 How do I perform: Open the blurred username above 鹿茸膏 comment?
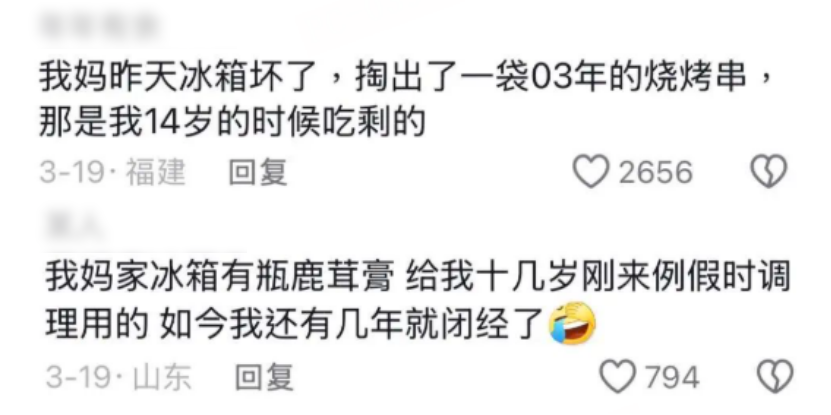click(x=74, y=227)
